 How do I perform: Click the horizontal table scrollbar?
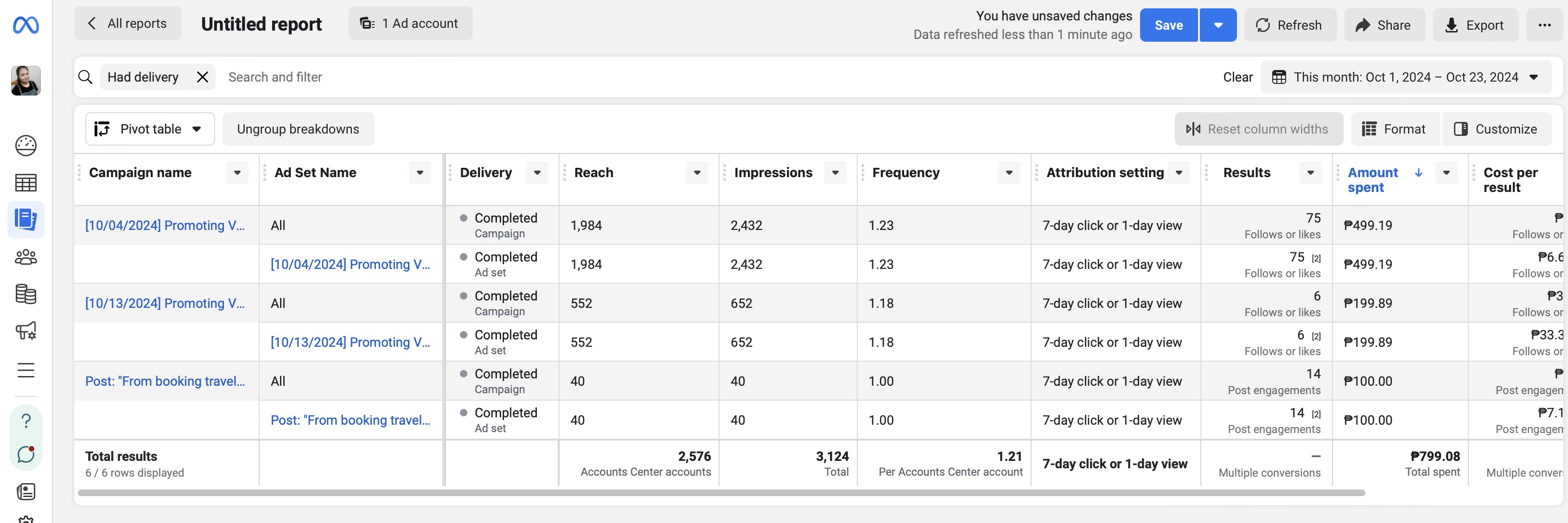[720, 492]
